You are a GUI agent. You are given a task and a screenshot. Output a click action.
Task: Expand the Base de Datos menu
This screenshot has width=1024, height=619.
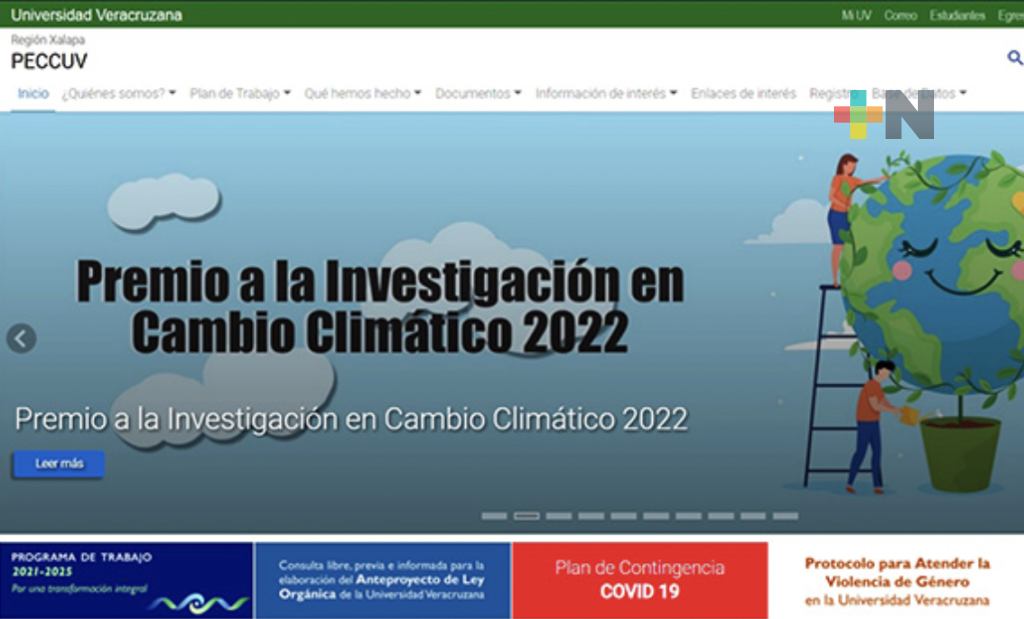tap(919, 93)
